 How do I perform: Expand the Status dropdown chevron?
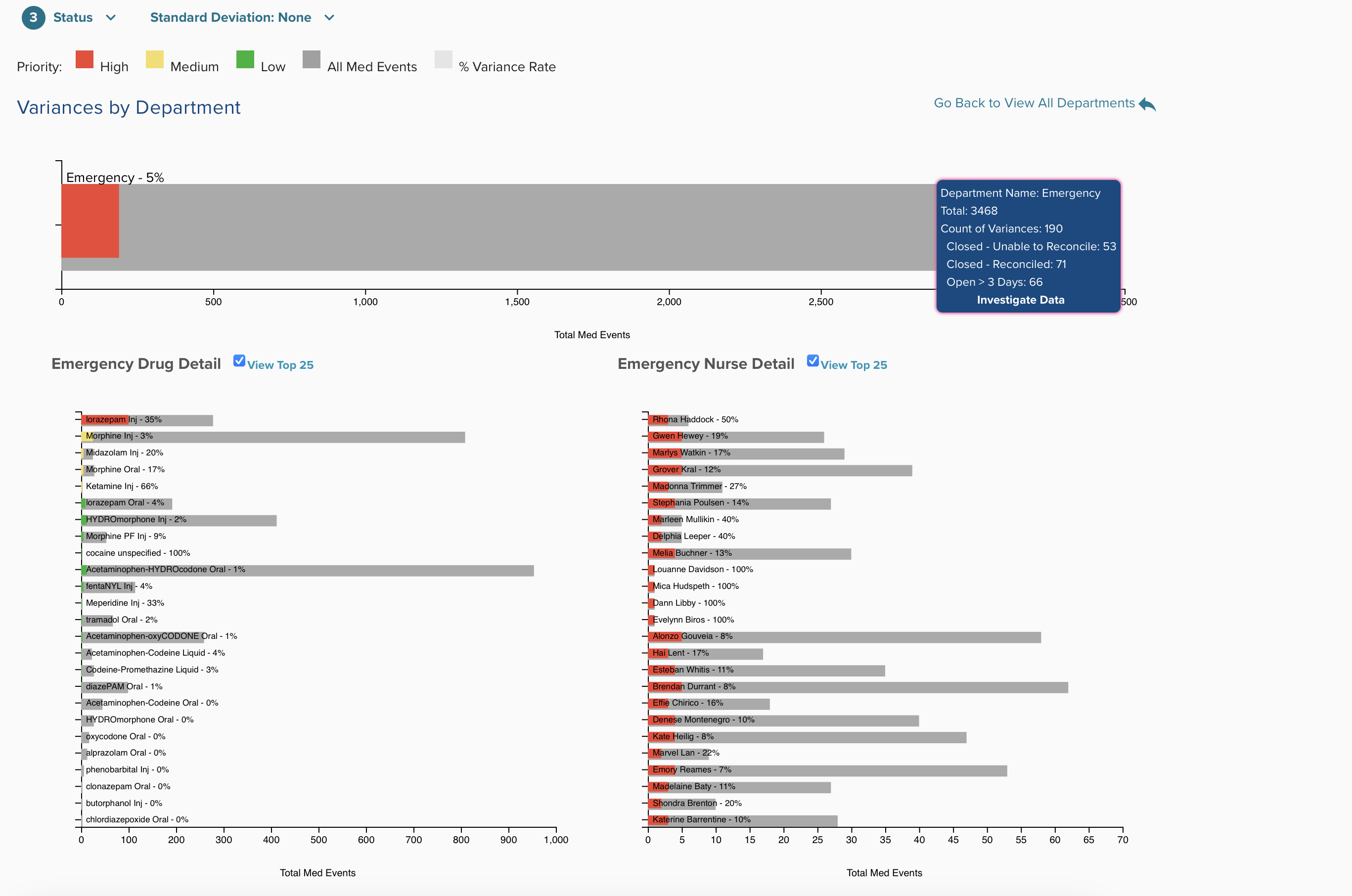coord(111,18)
